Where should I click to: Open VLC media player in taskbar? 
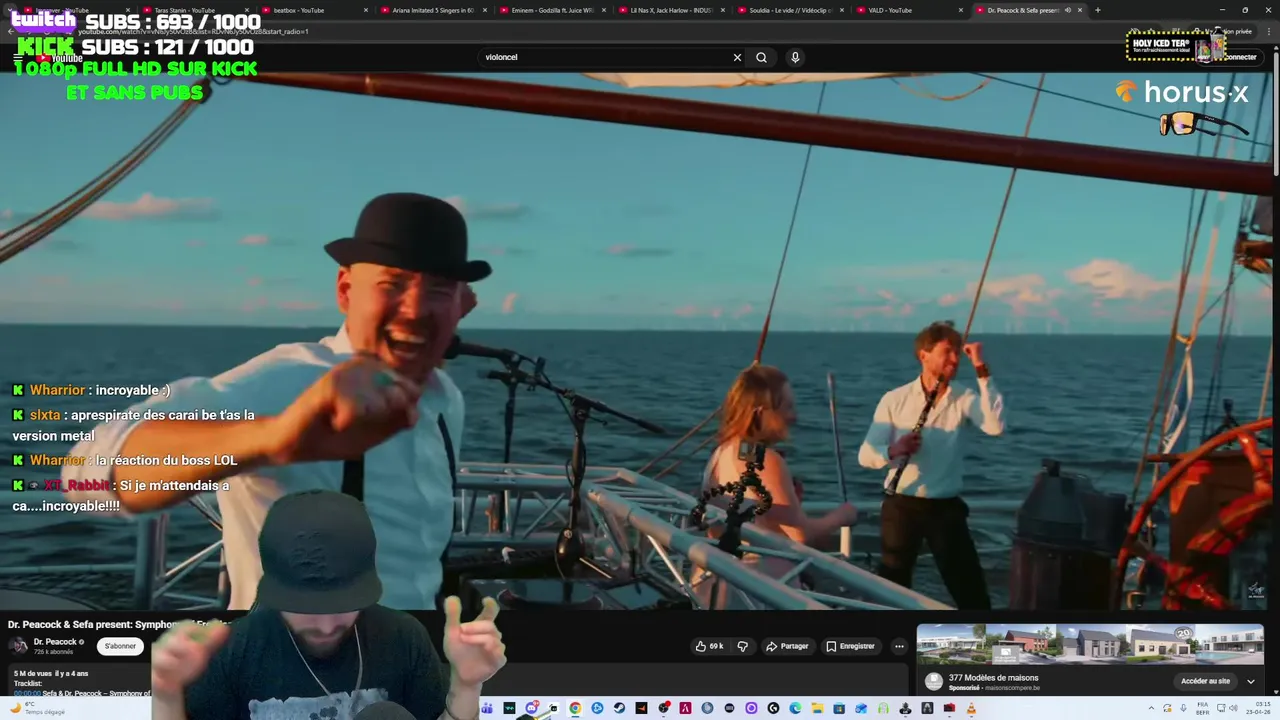(971, 708)
